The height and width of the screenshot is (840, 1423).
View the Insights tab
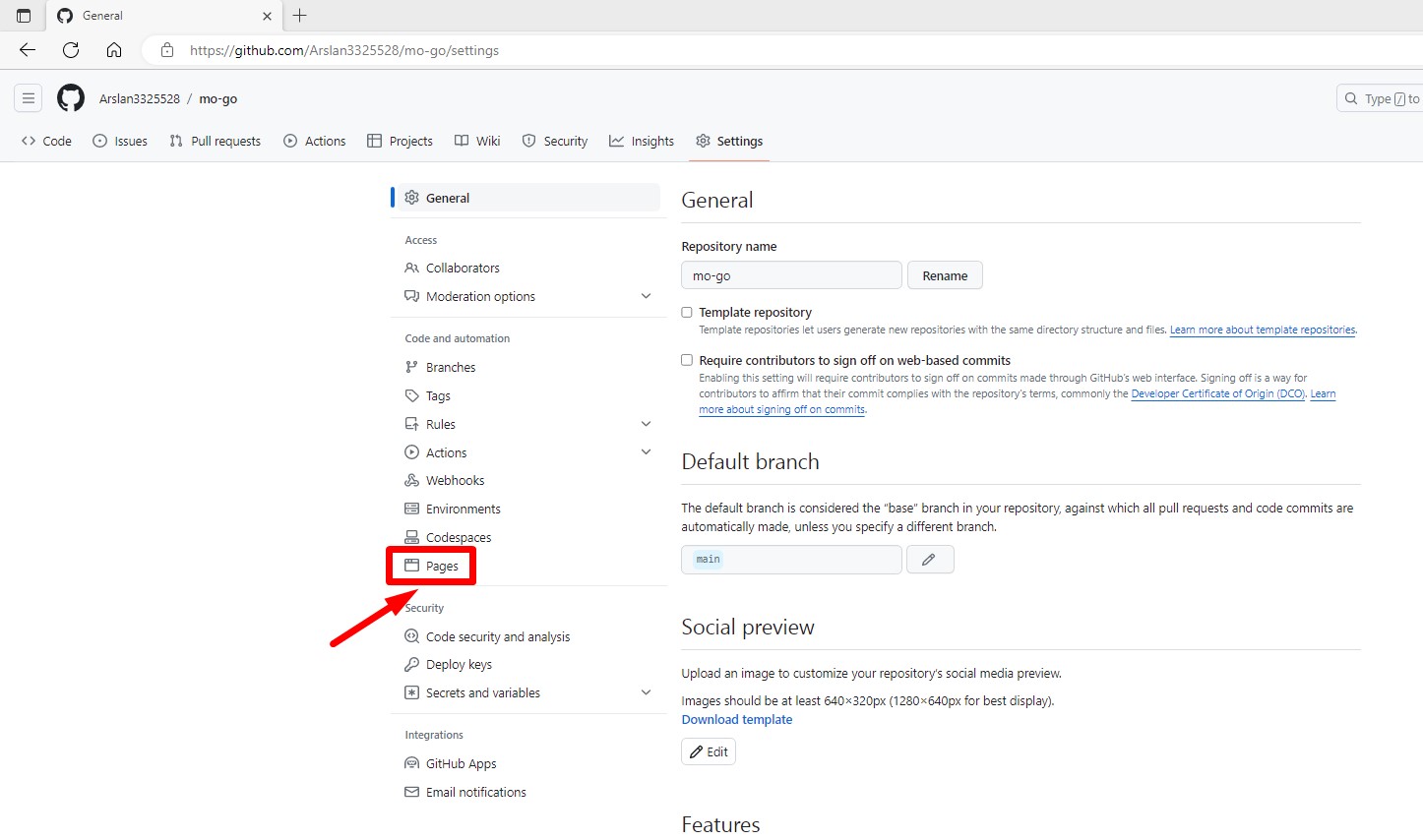point(642,141)
